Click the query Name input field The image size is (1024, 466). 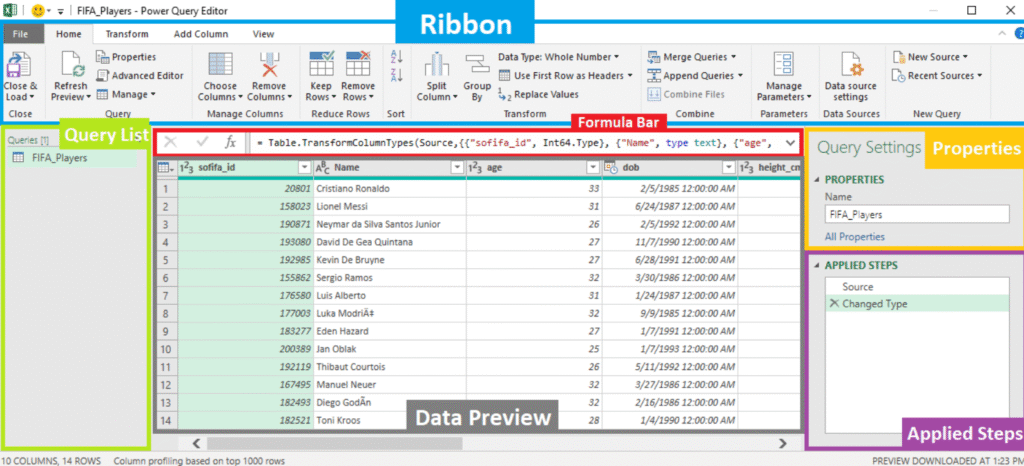point(917,214)
